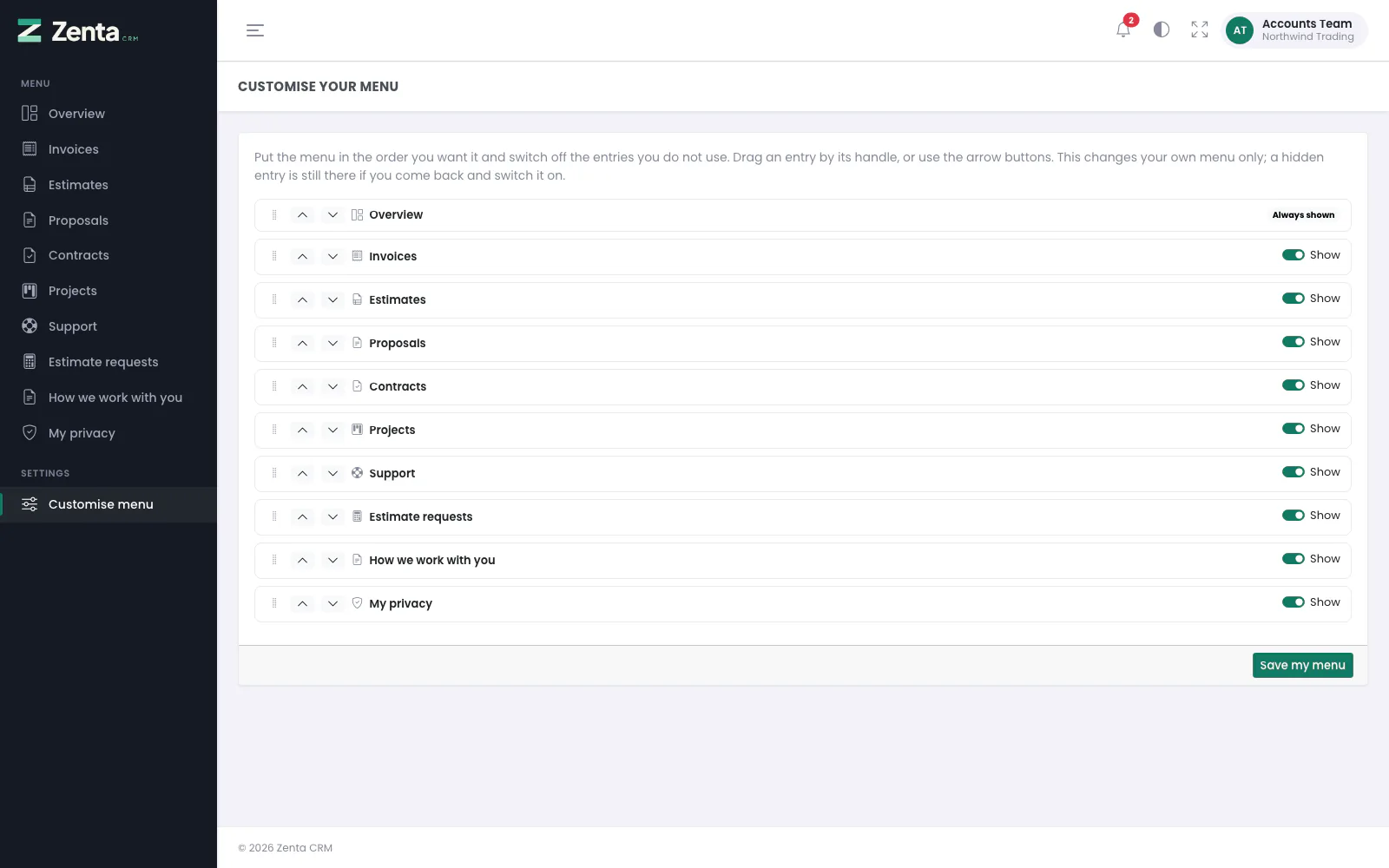Move Projects down with chevron
1389x868 pixels.
point(332,430)
